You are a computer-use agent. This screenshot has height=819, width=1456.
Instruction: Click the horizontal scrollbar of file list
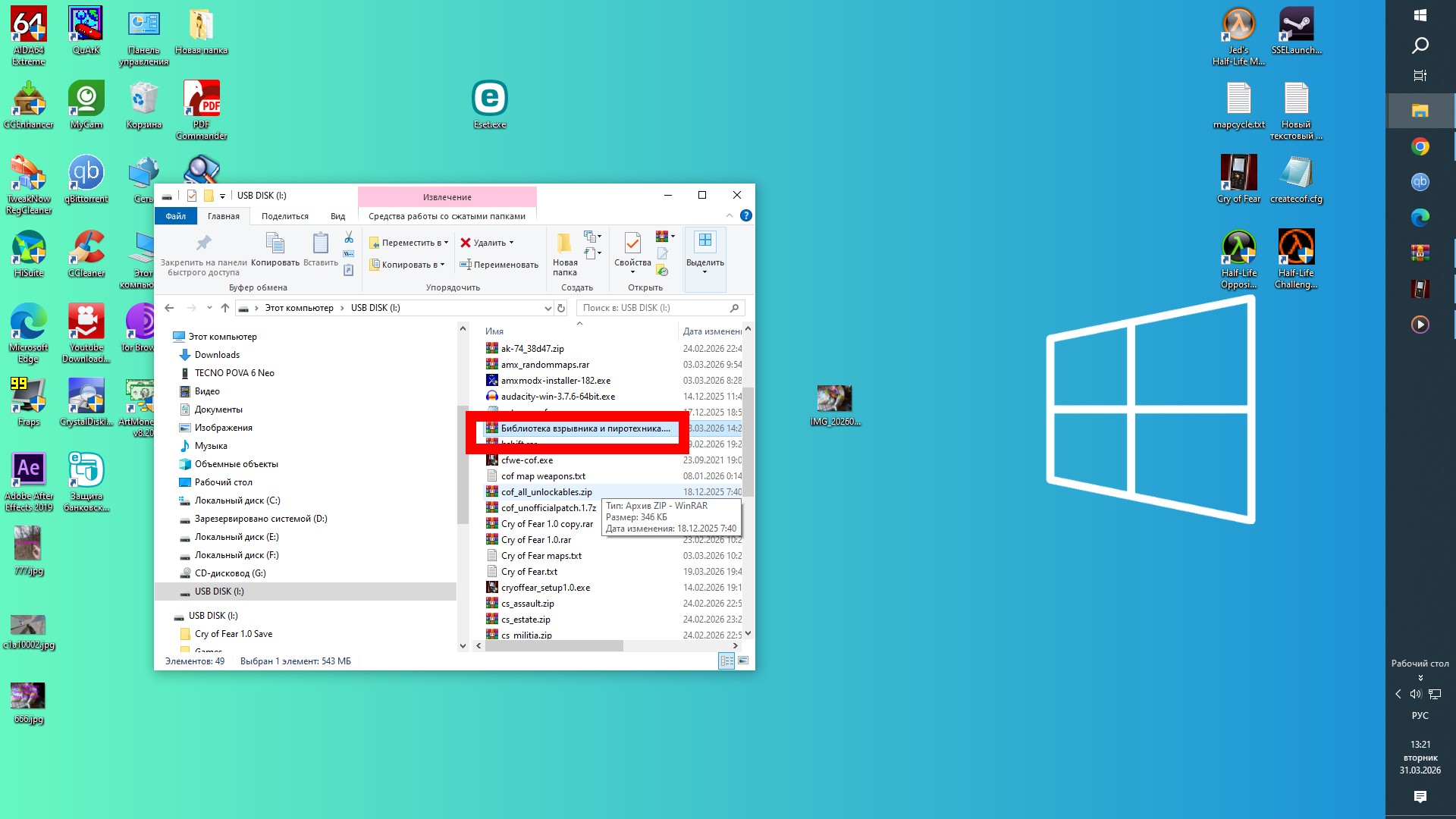click(554, 646)
